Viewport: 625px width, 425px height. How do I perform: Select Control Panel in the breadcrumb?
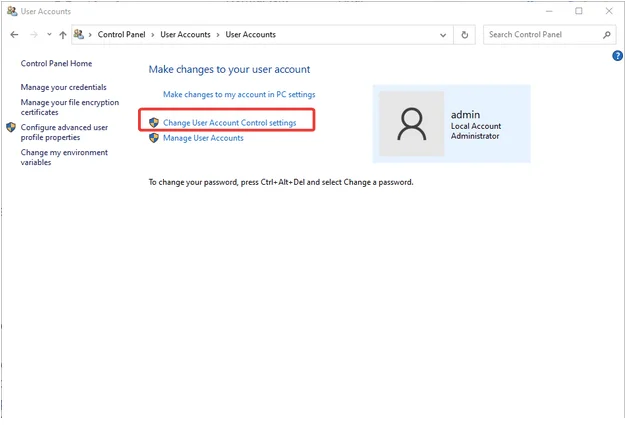tap(122, 34)
